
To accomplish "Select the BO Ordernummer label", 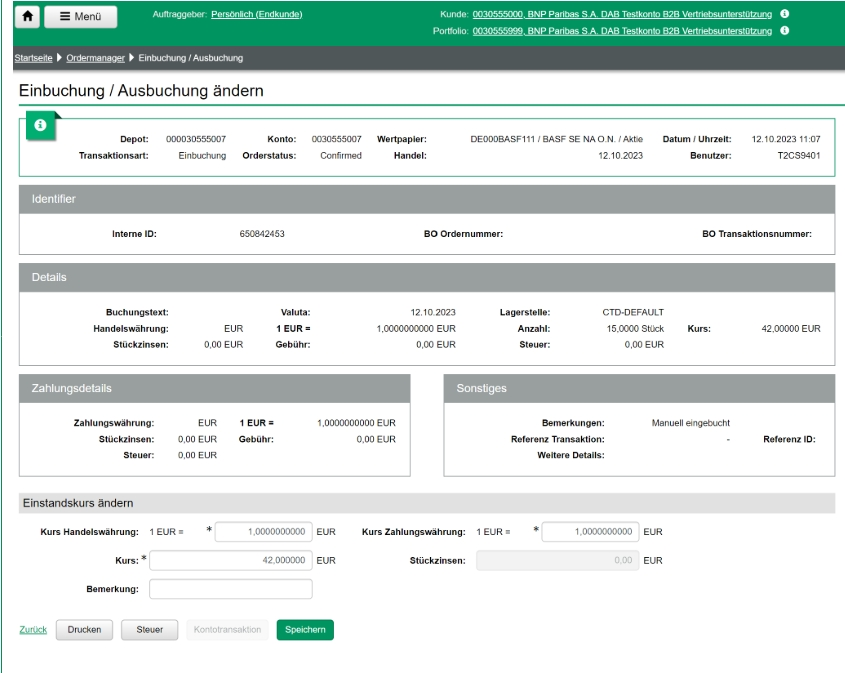I will click(463, 234).
